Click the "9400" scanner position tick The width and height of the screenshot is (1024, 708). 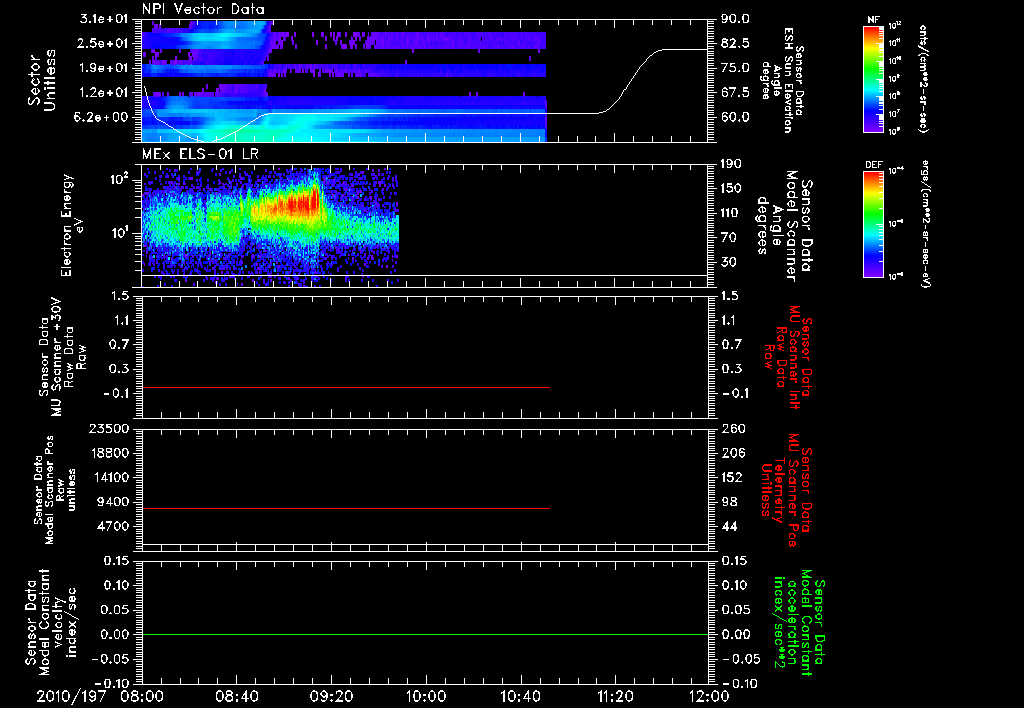113,502
